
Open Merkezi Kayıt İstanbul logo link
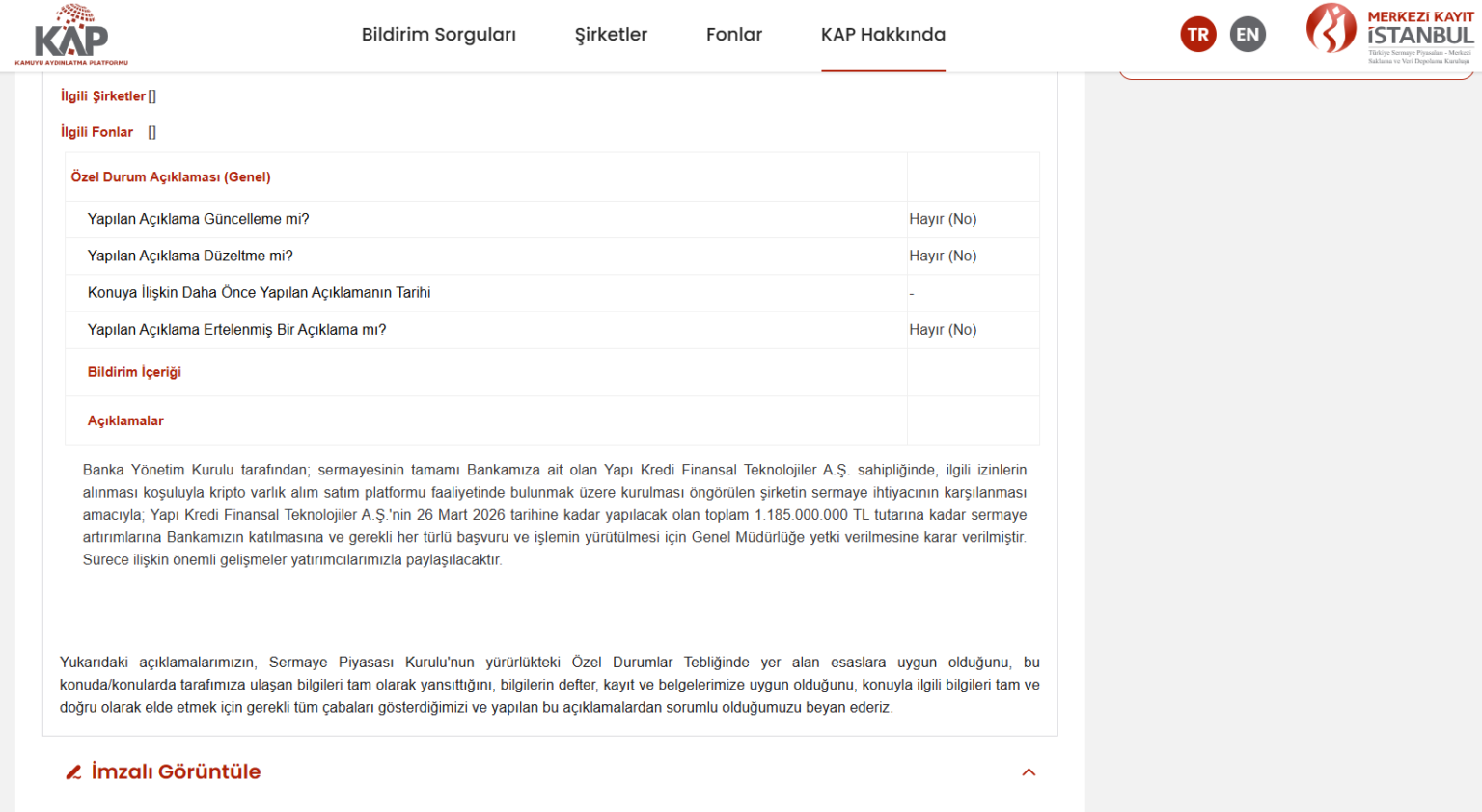[x=1389, y=34]
